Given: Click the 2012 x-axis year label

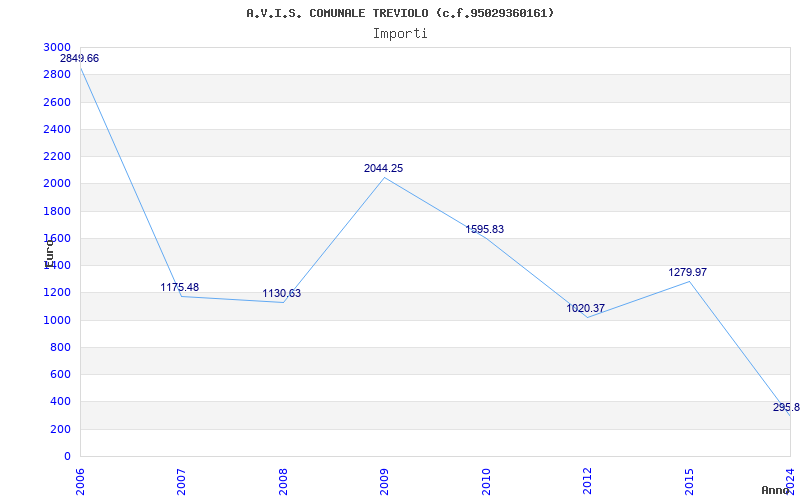Looking at the screenshot, I should (587, 481).
